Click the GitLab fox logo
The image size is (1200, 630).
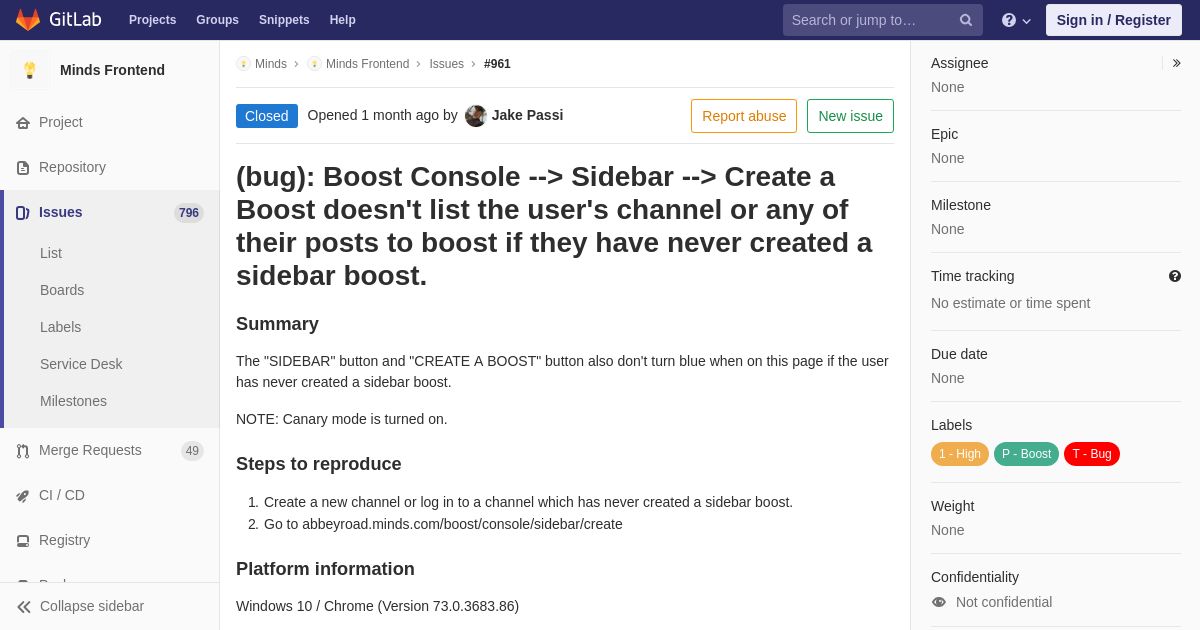pos(28,20)
